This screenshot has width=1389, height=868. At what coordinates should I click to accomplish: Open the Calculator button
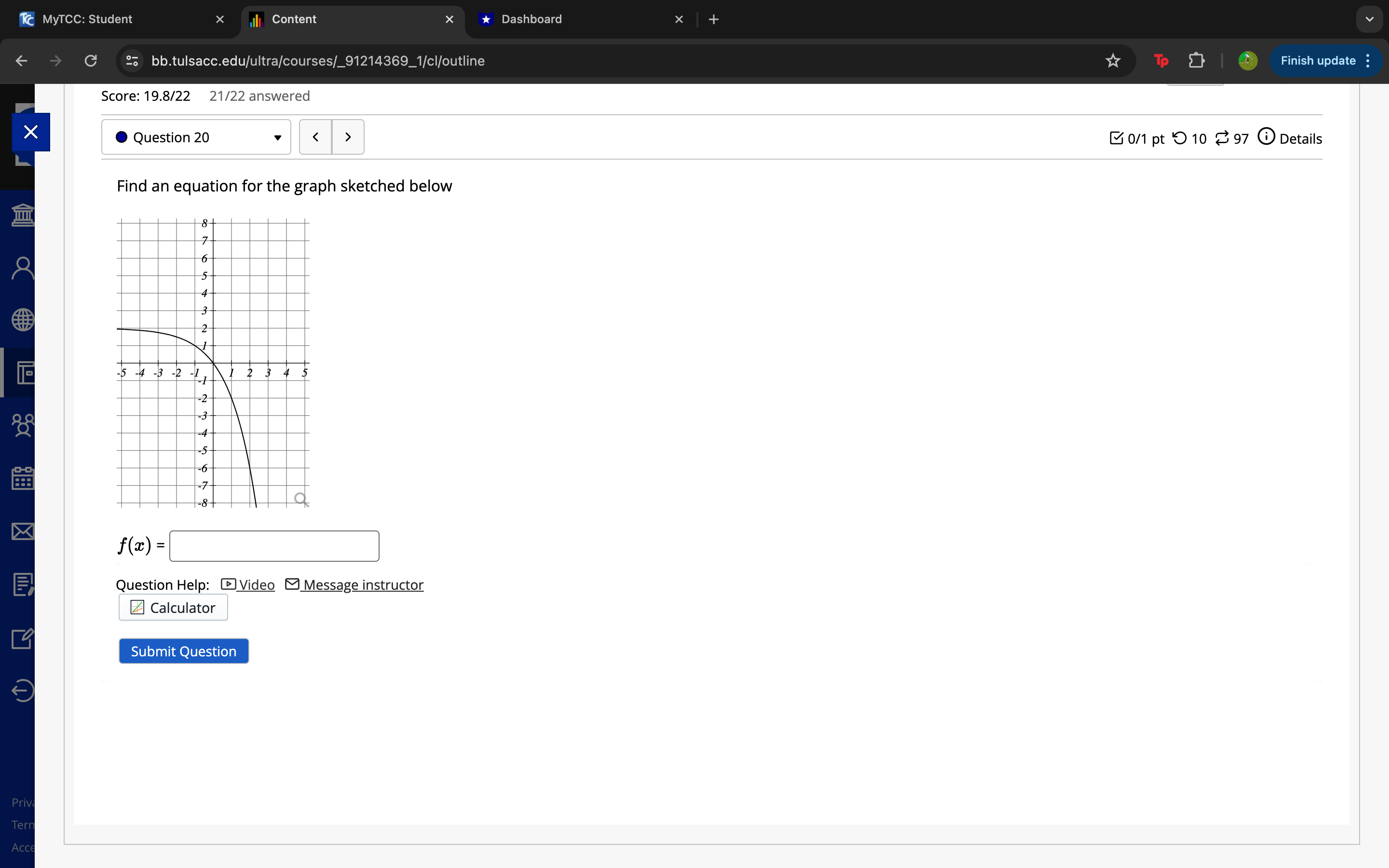tap(173, 608)
